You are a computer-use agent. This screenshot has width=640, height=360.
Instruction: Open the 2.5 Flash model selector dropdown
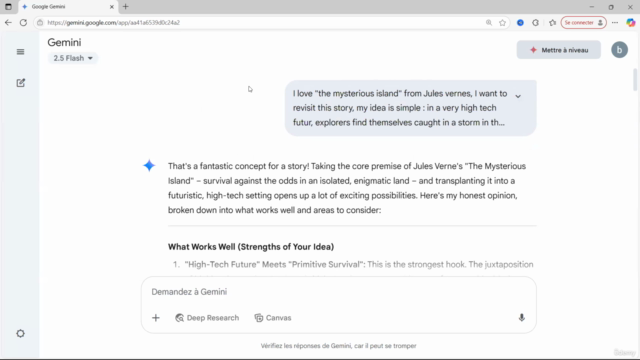pos(73,58)
